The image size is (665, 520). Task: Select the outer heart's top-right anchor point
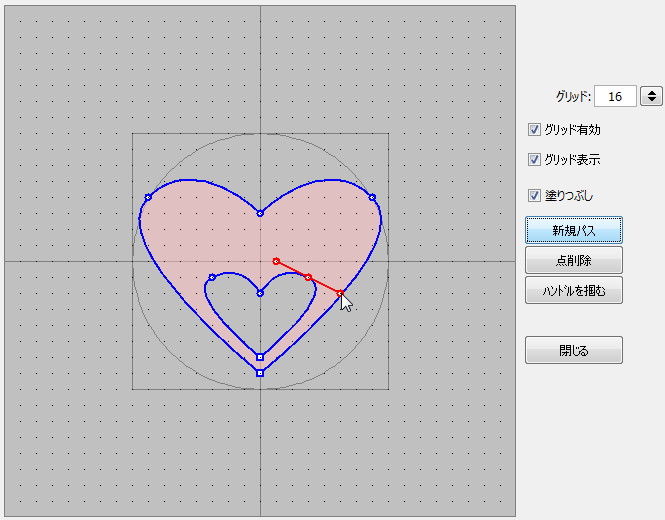pyautogui.click(x=372, y=197)
